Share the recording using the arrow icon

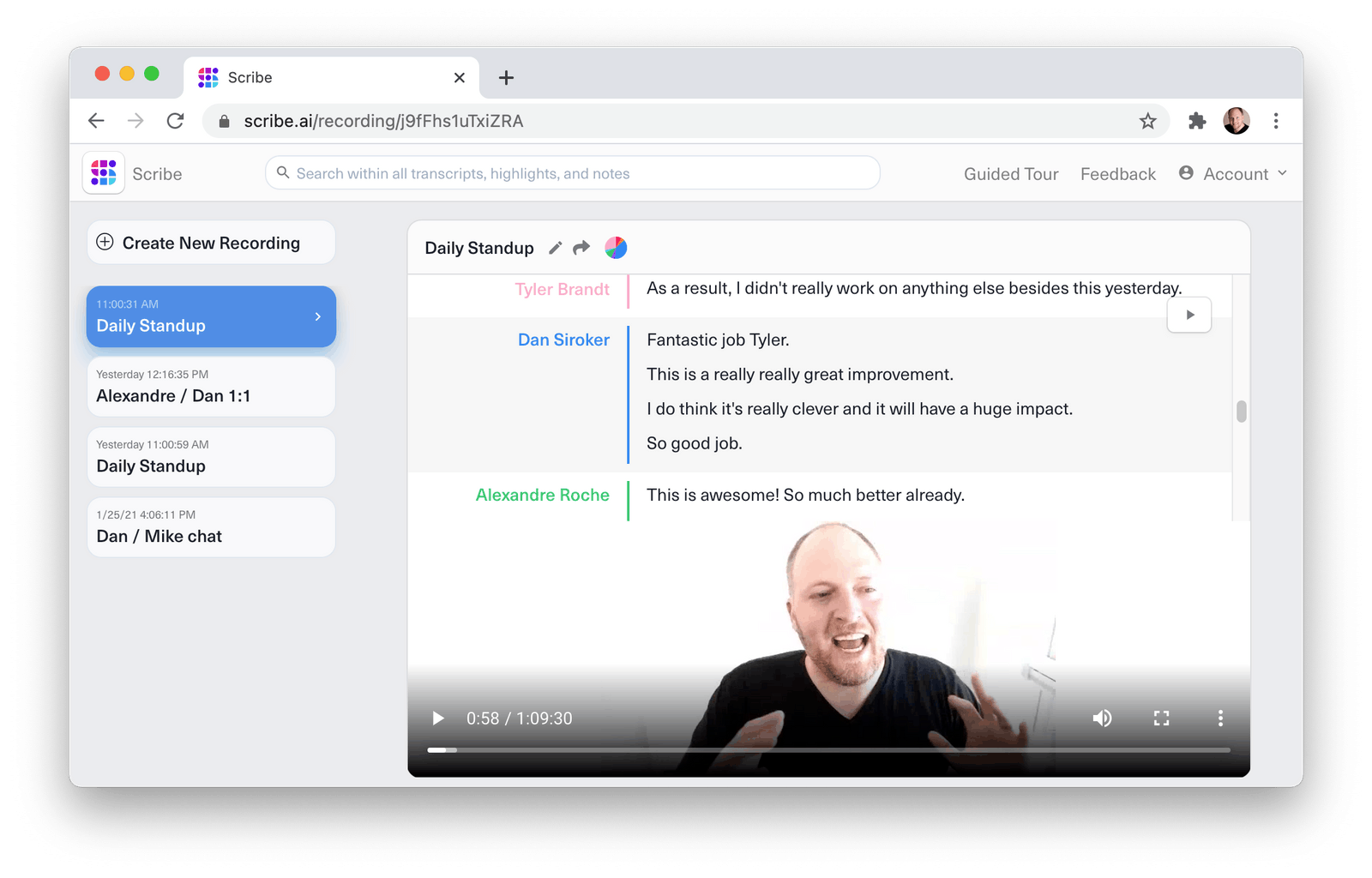click(581, 248)
